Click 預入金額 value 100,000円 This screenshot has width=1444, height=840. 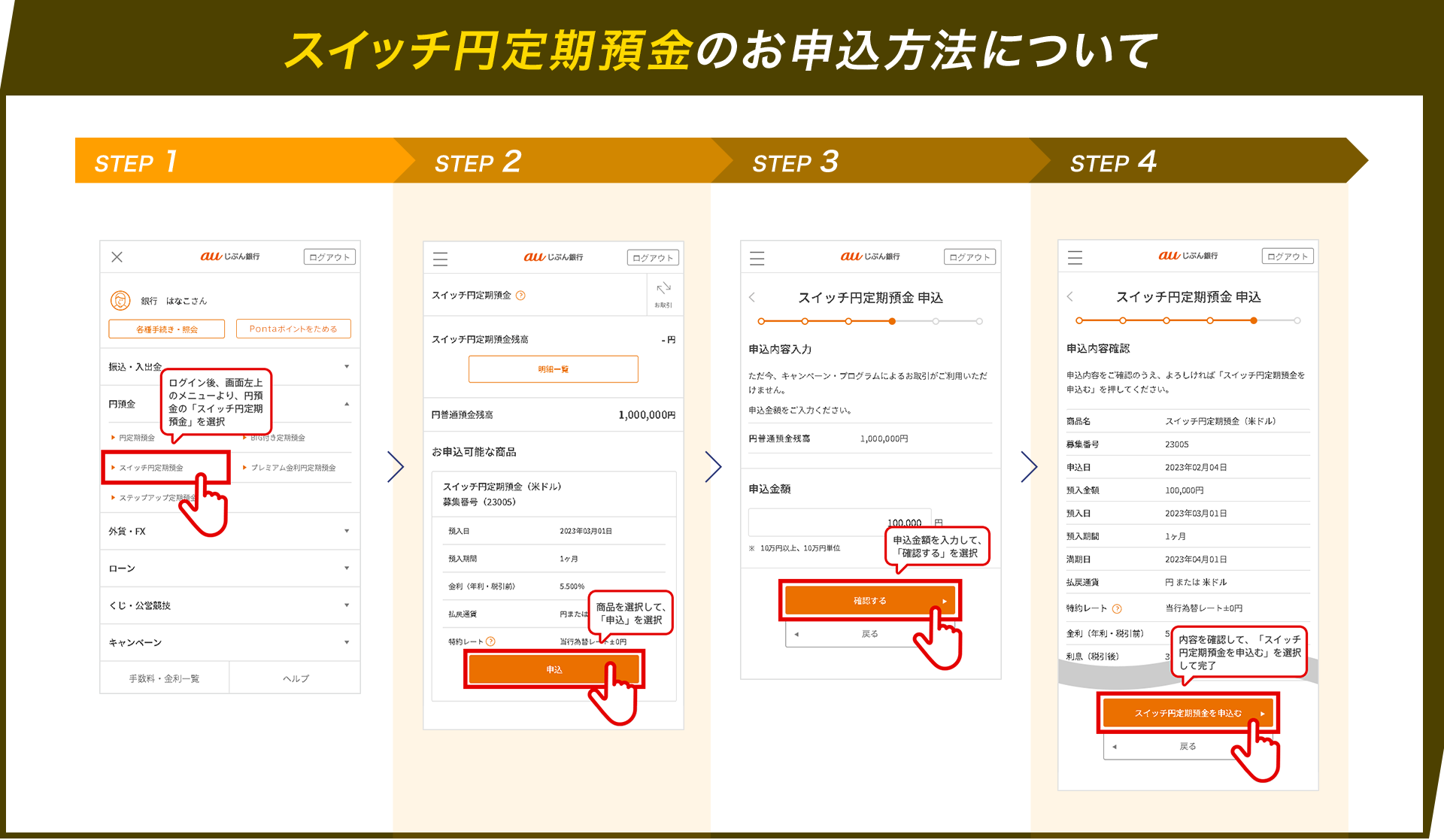pyautogui.click(x=1185, y=490)
